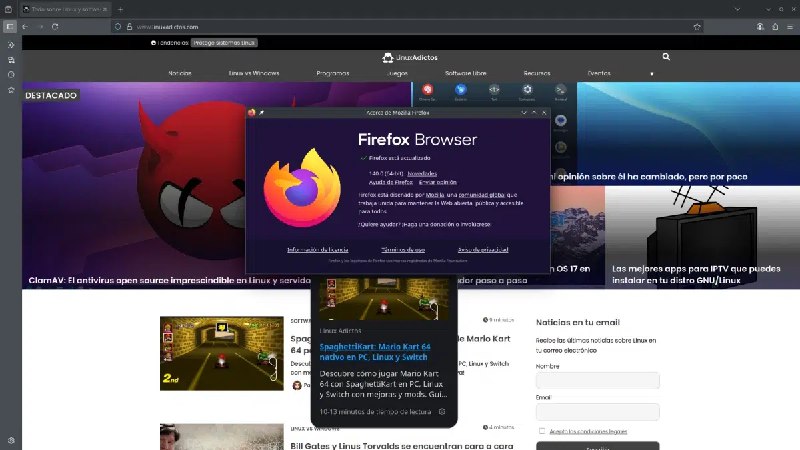This screenshot has height=450, width=800.
Task: Expand the list all tabs chevron
Action: point(737,9)
